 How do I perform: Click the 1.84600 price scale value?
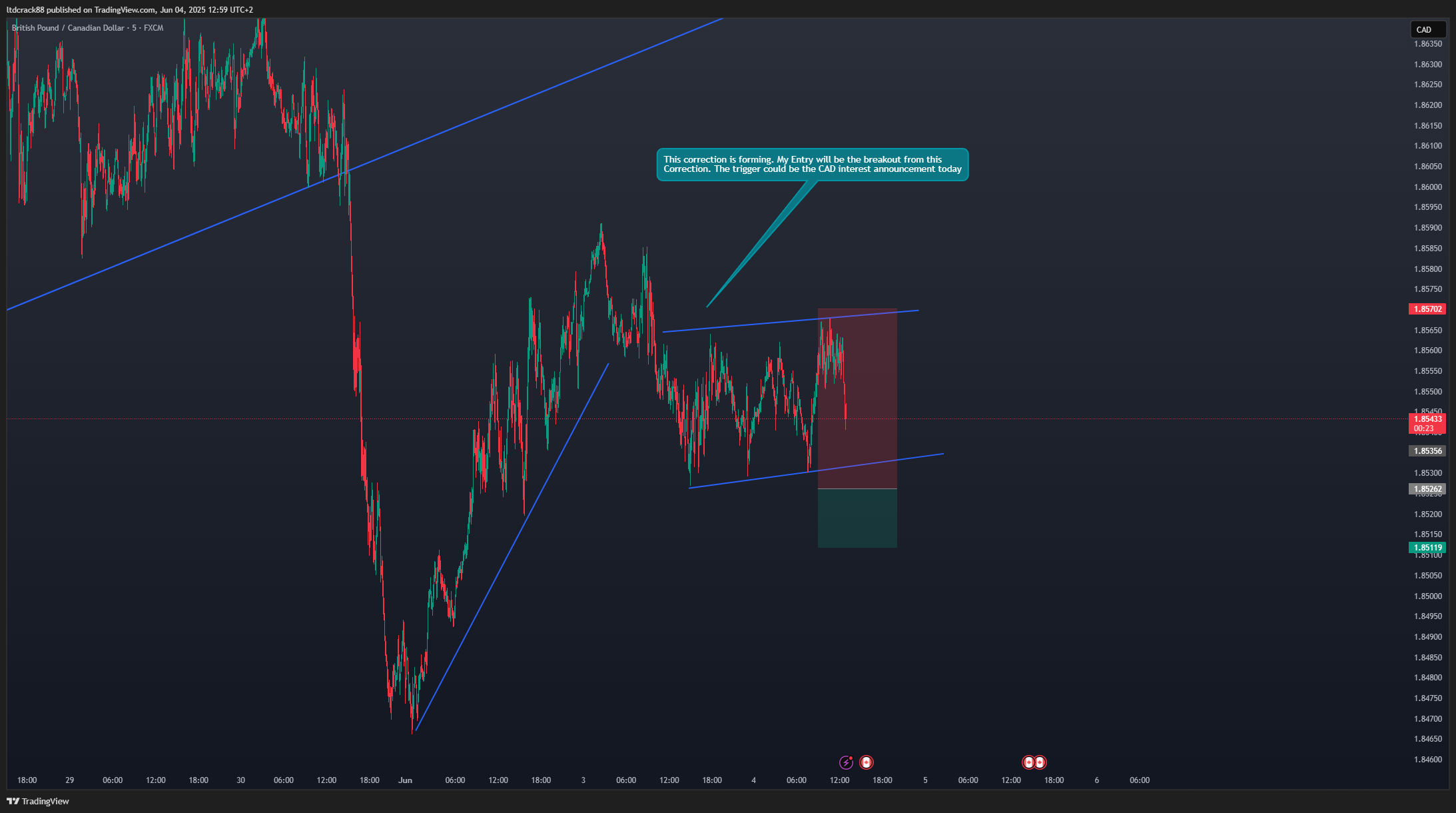tap(1428, 760)
